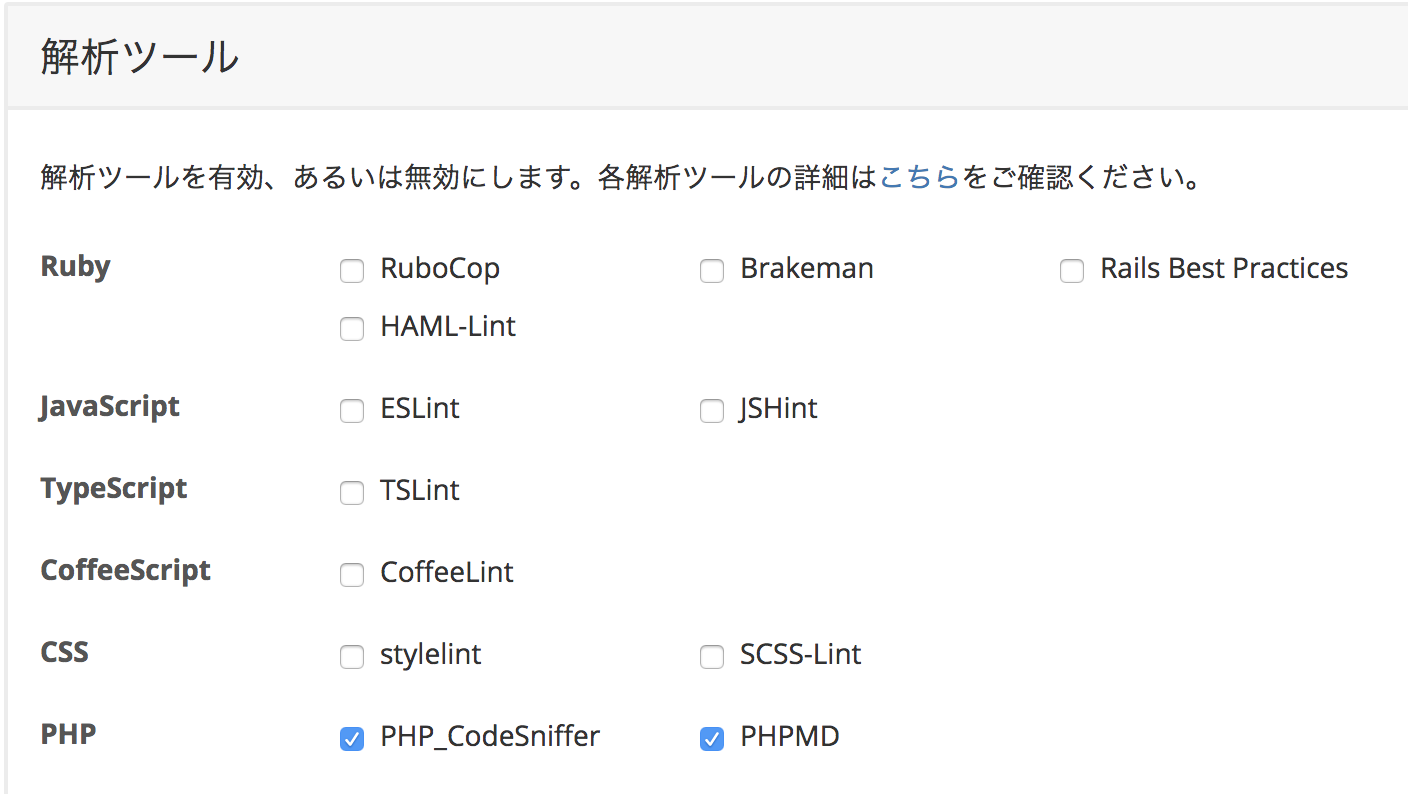1408x794 pixels.
Task: Tick the Brakeman checkbox
Action: click(x=712, y=271)
